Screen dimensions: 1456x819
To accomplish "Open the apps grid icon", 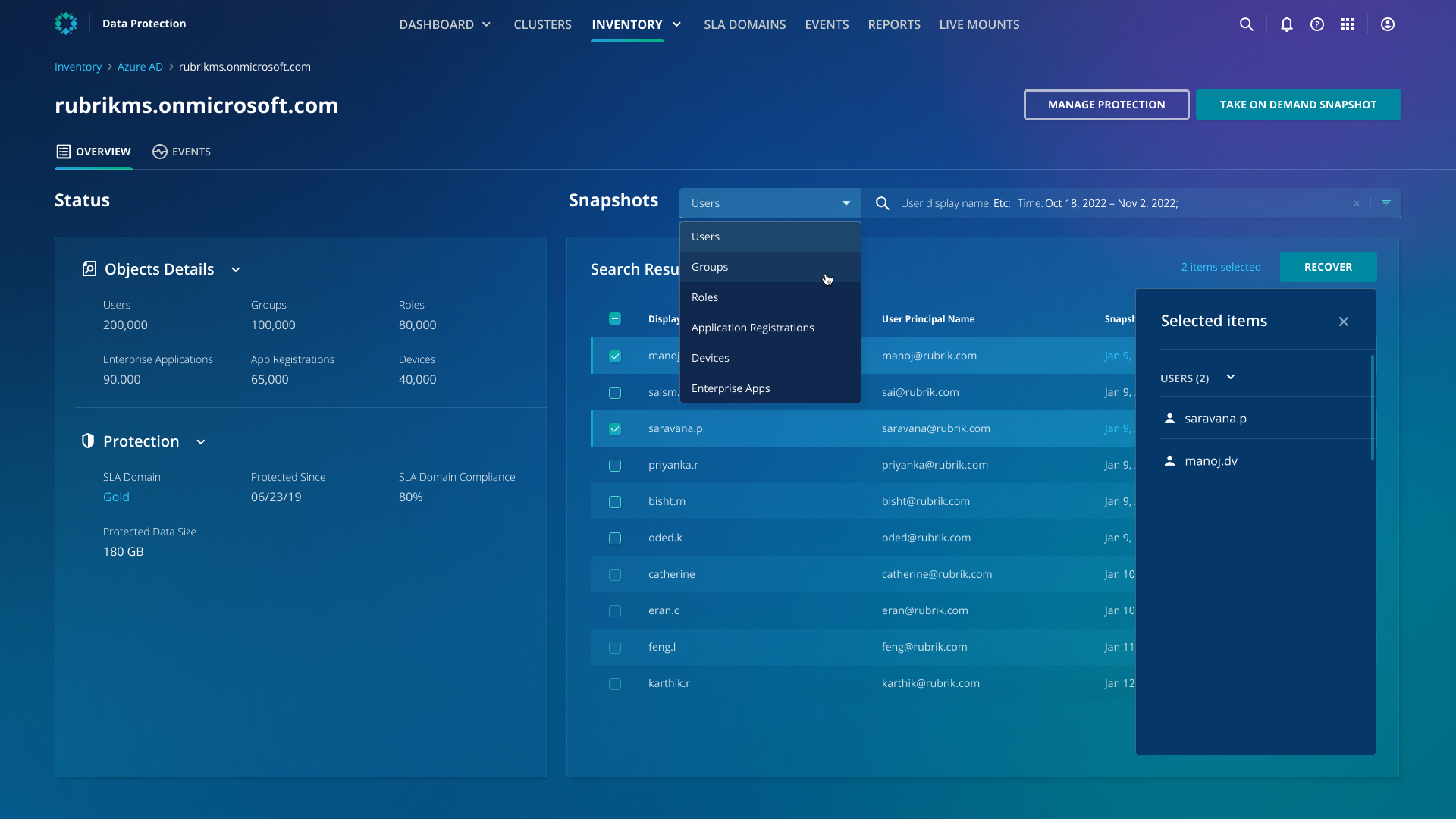I will click(1348, 24).
